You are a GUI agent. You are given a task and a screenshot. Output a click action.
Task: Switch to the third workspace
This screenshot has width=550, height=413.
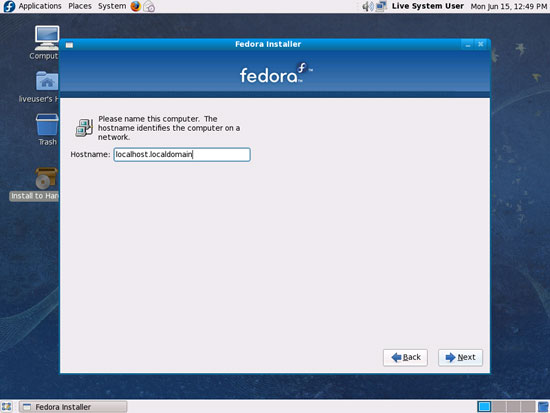(x=514, y=407)
